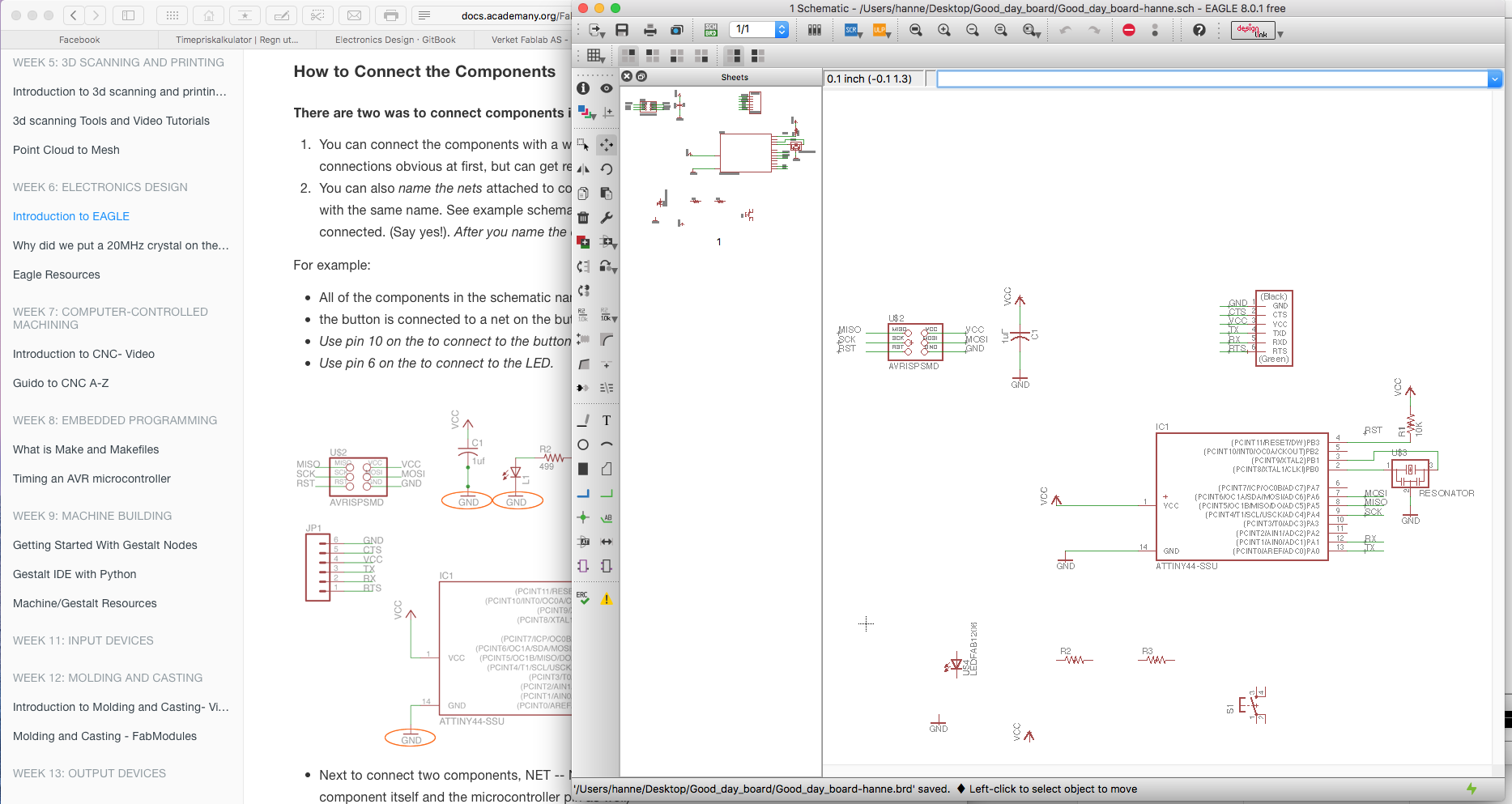The image size is (1512, 804).
Task: Click the zoom in magnifier icon
Action: pos(944,30)
